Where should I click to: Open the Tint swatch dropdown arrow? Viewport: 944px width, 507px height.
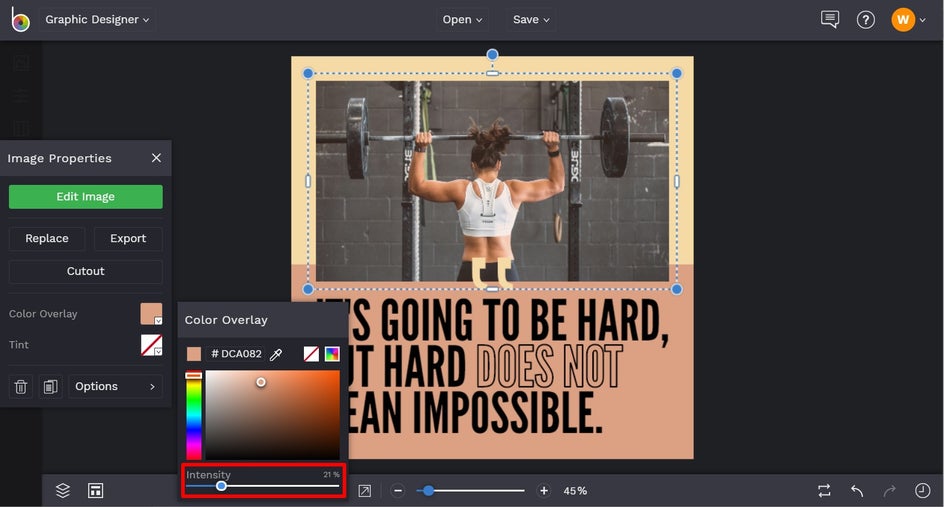pos(158,352)
